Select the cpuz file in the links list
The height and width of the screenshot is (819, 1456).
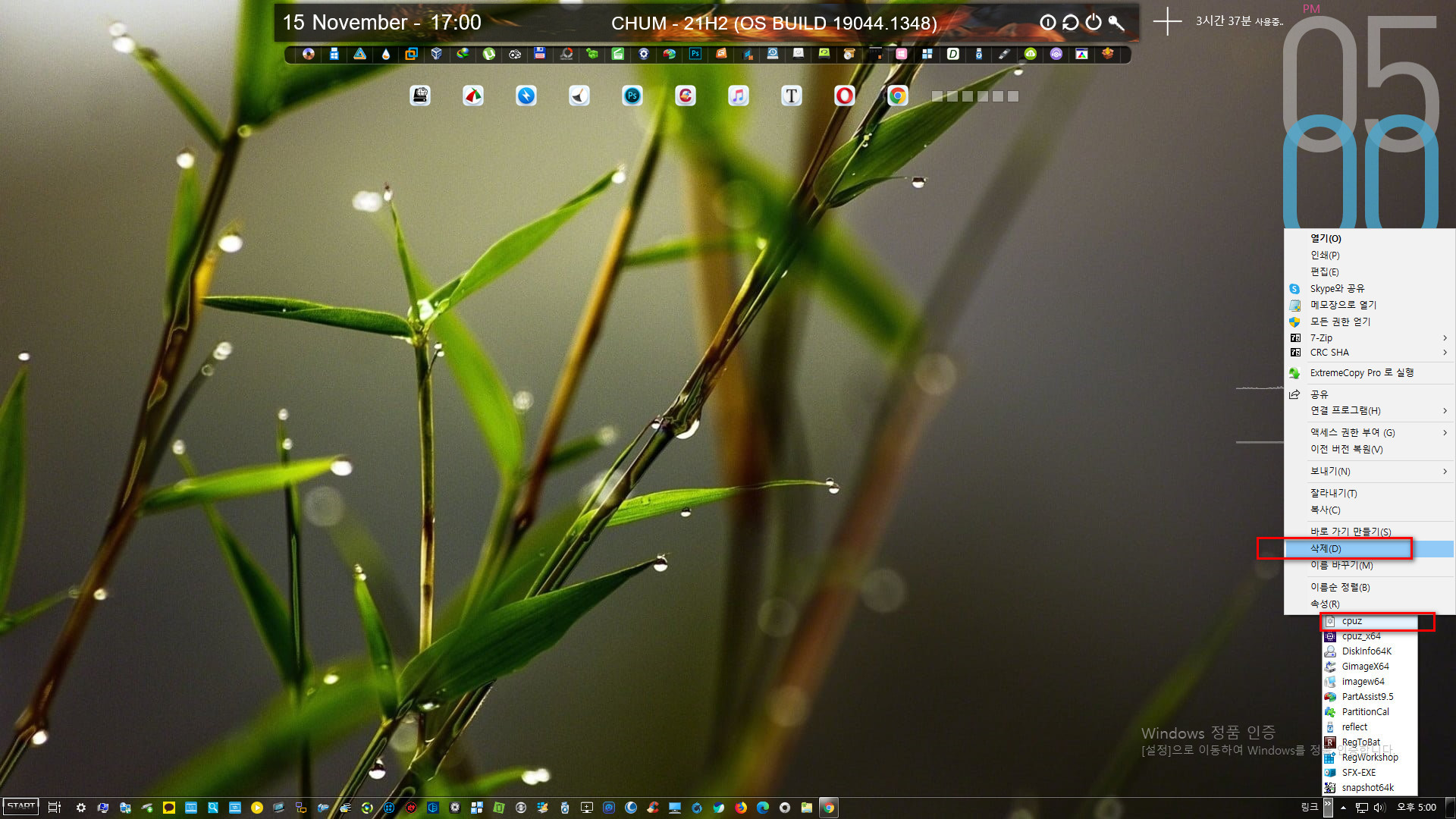tap(1369, 621)
